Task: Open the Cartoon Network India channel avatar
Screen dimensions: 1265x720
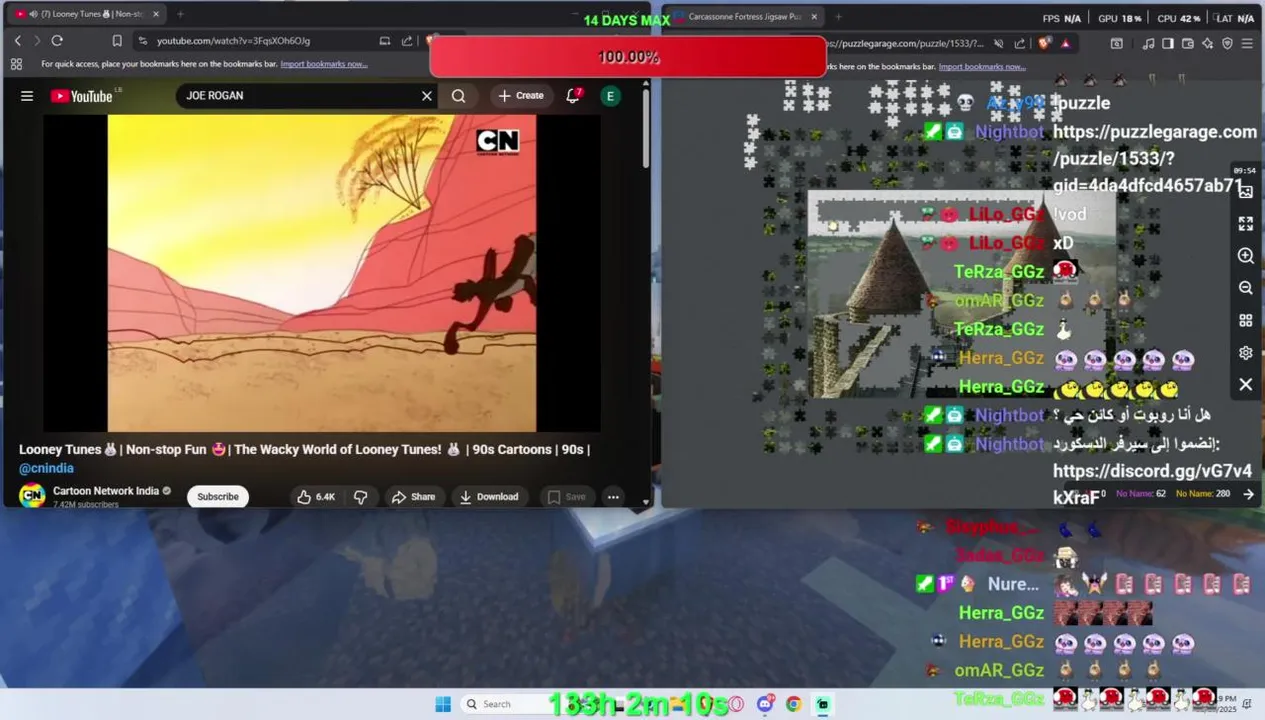Action: coord(32,496)
